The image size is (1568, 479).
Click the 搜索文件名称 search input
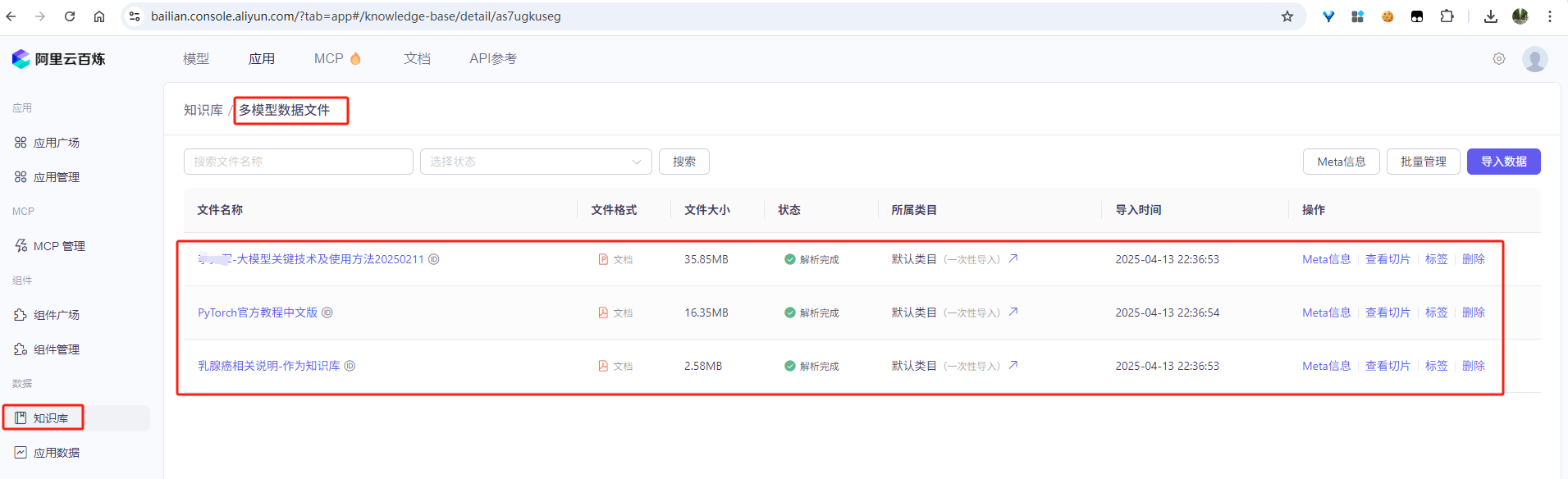pos(299,162)
